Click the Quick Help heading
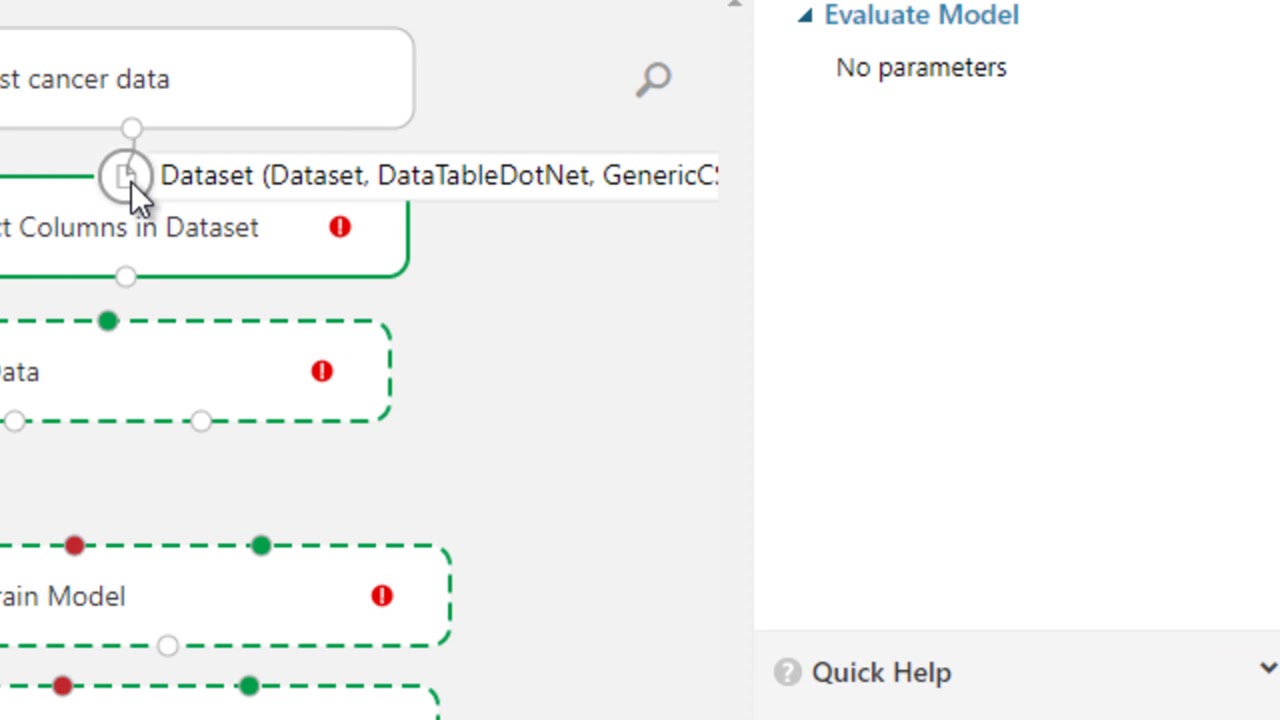This screenshot has height=720, width=1280. pos(881,672)
